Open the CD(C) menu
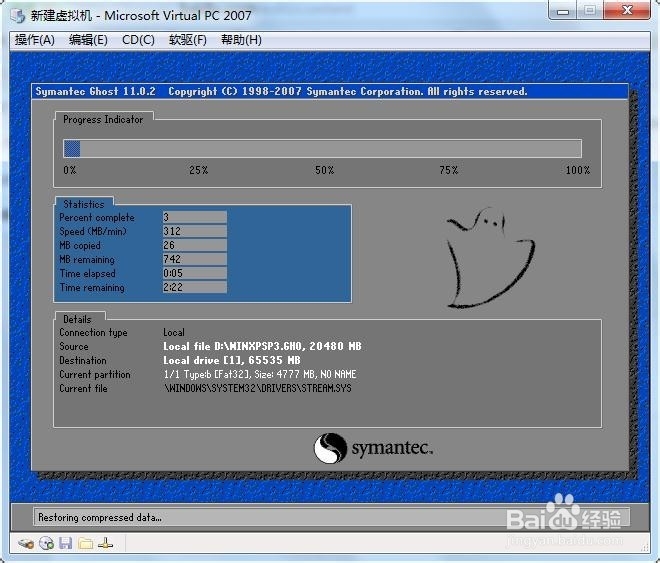Screen dimensions: 660x563 138,40
